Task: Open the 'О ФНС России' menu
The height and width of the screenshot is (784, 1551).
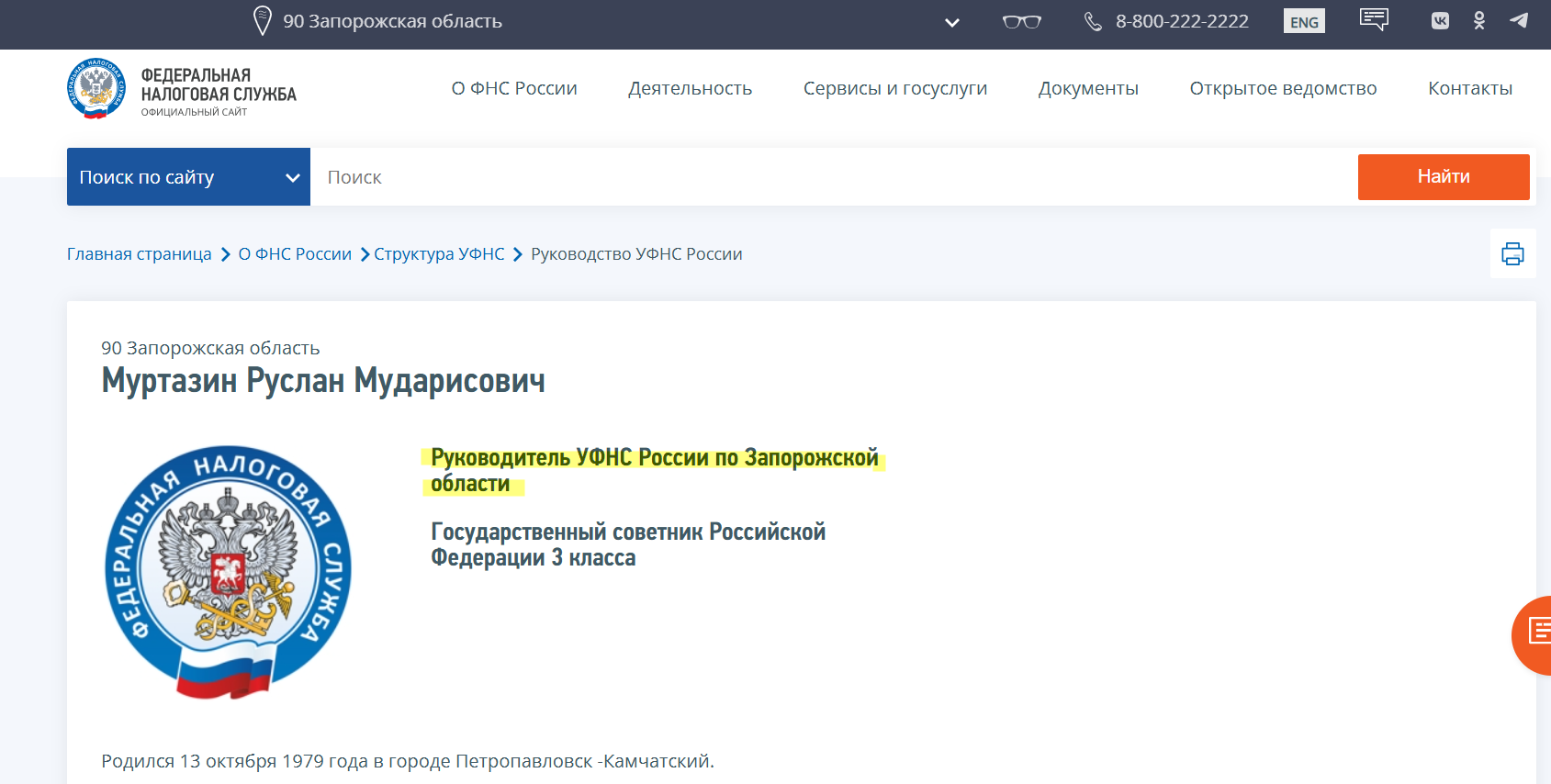Action: (514, 88)
